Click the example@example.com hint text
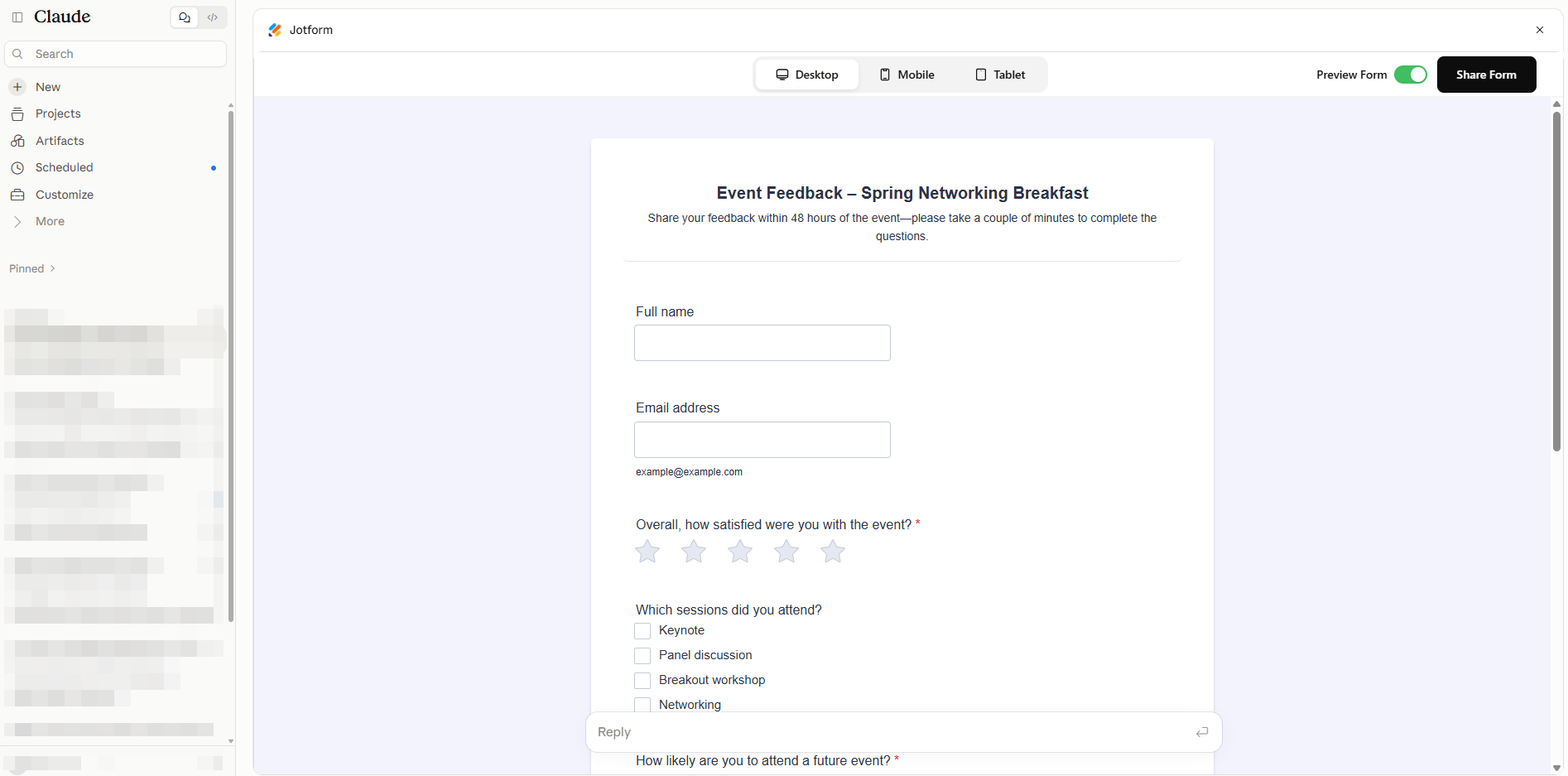Screen dimensions: 1568x776 689,472
